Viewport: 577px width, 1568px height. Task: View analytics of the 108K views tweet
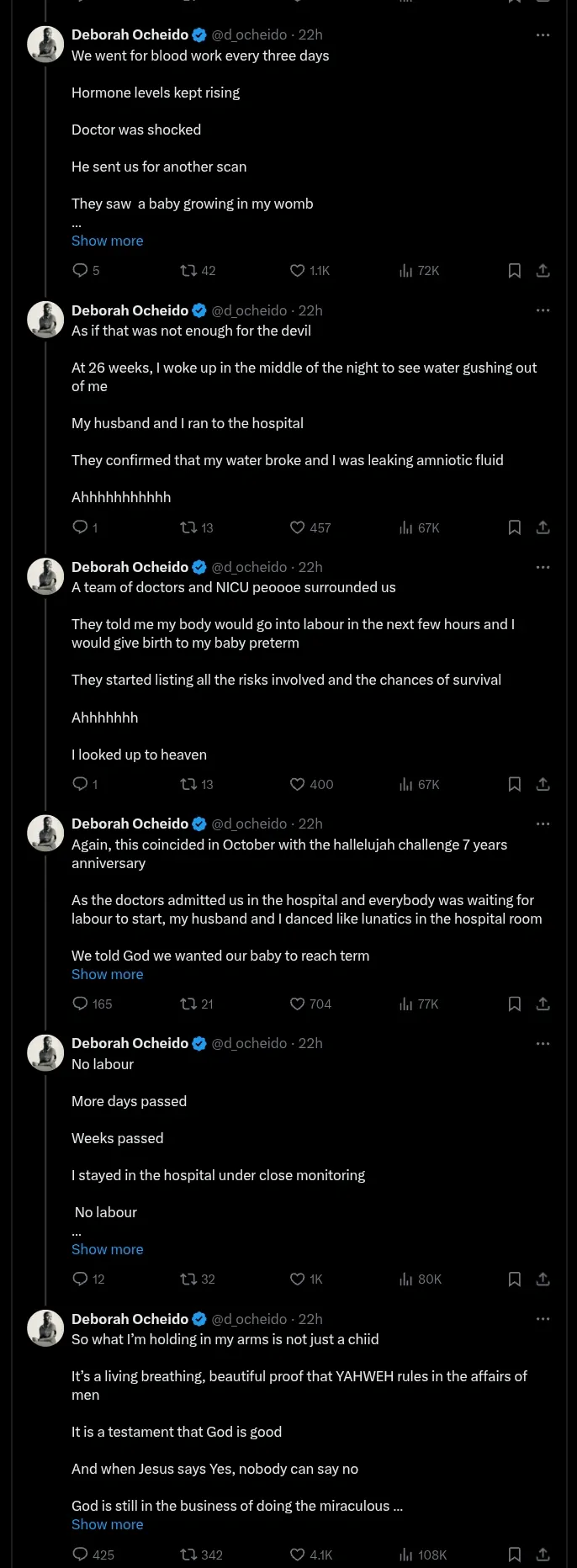pyautogui.click(x=406, y=1555)
